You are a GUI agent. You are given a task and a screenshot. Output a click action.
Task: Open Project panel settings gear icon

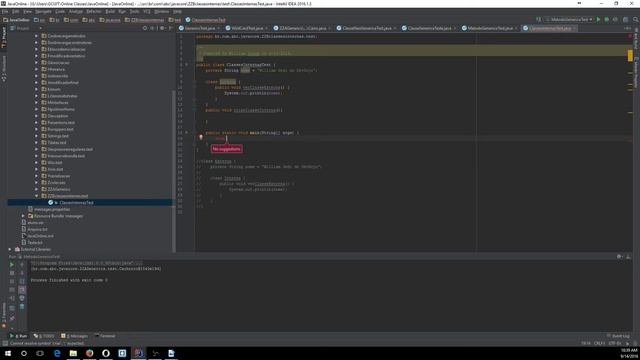tap(162, 28)
